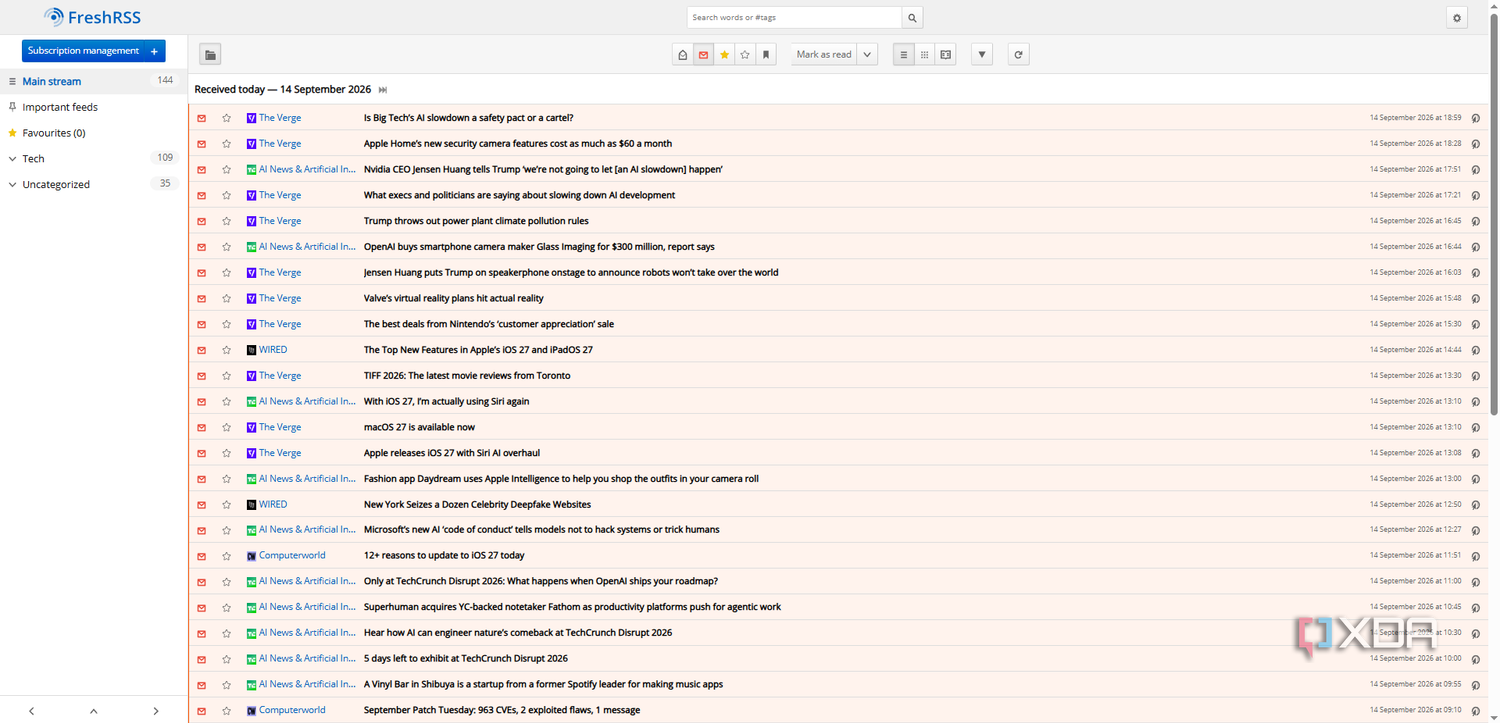Click the page vertical scrollbar
The height and width of the screenshot is (723, 1500).
tap(1494, 215)
